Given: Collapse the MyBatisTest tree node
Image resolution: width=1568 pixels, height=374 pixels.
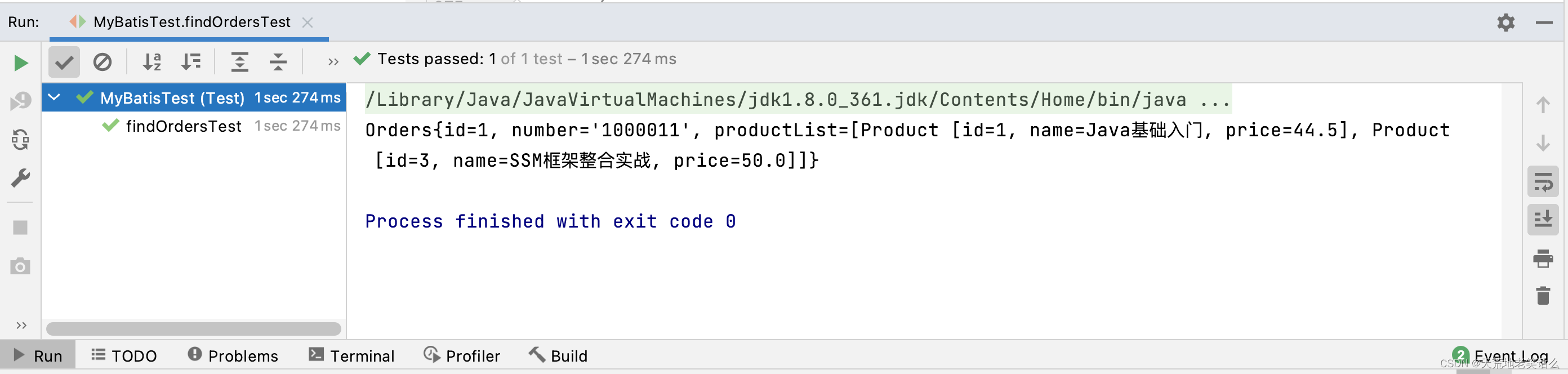Looking at the screenshot, I should tap(54, 97).
